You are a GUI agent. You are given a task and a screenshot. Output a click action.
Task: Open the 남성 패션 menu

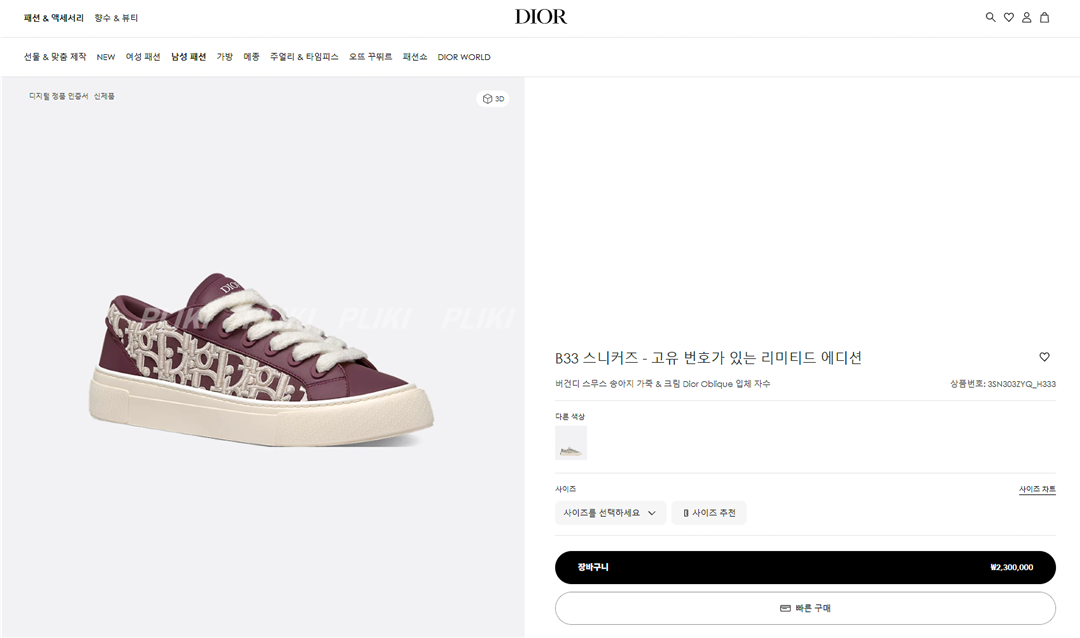tap(188, 57)
